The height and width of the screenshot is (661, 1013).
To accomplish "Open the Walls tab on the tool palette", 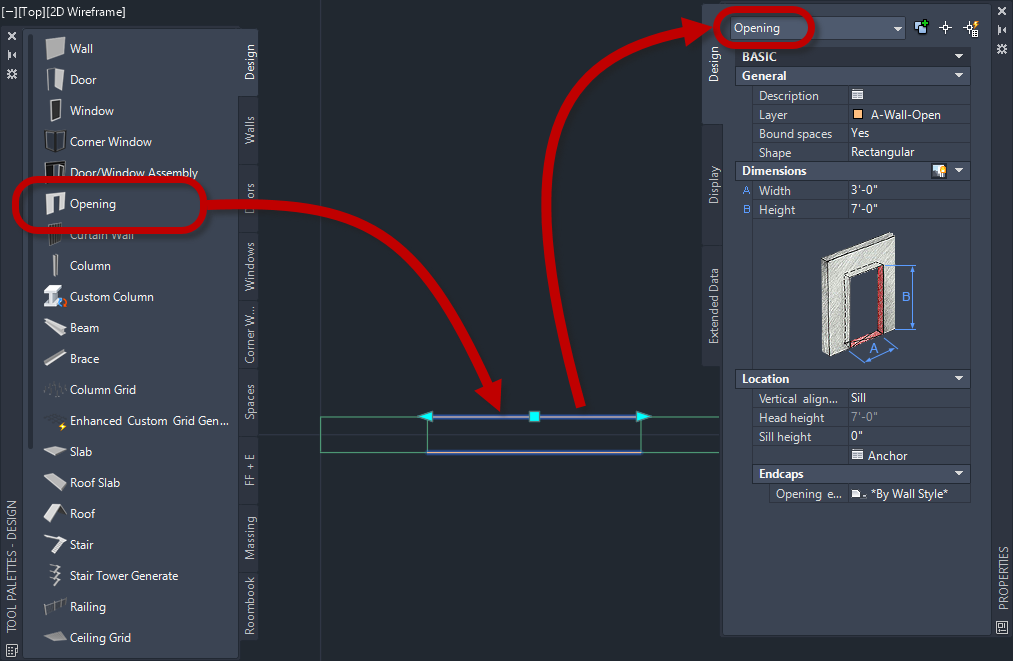I will tap(248, 131).
